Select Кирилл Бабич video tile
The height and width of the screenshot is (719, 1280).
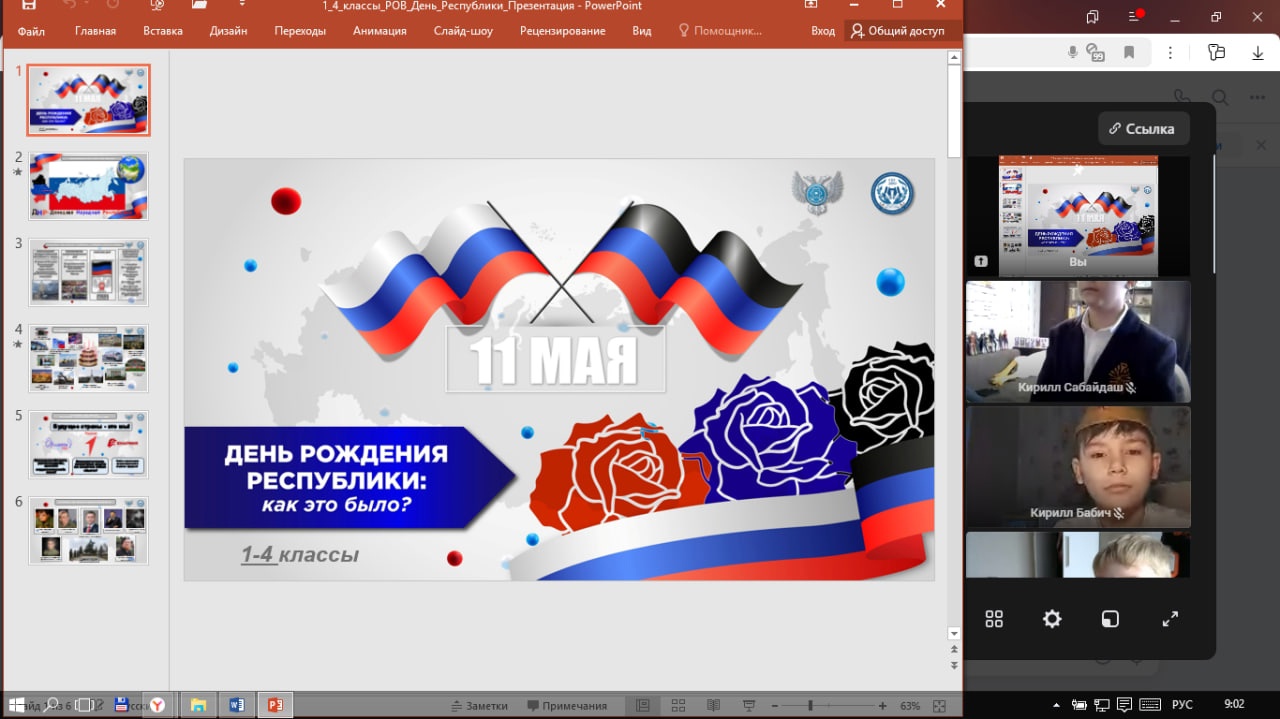click(x=1078, y=467)
